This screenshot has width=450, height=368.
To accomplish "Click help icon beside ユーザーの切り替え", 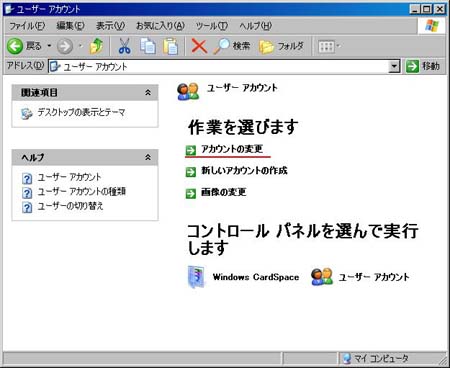I will [27, 207].
